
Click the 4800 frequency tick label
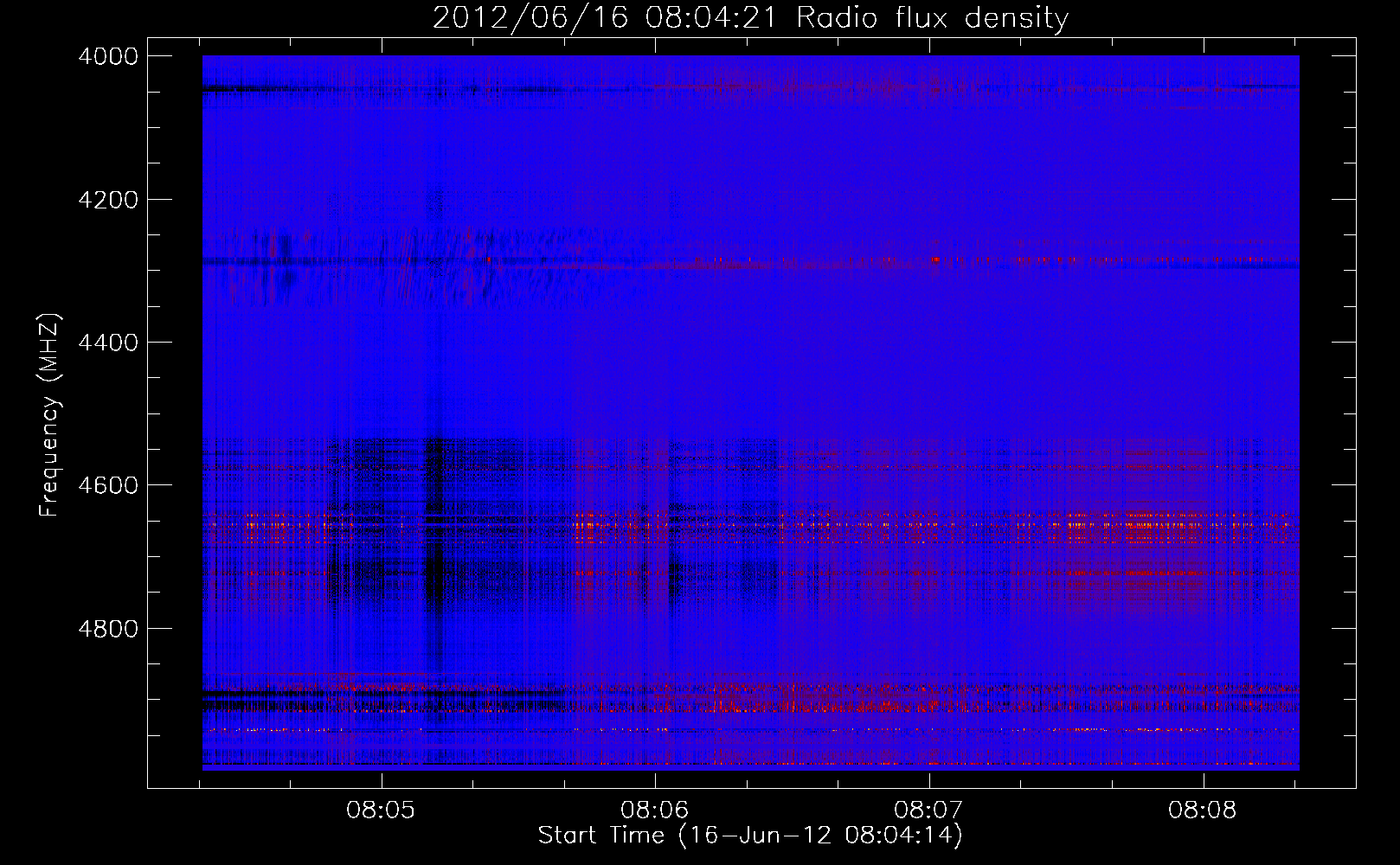coord(107,628)
